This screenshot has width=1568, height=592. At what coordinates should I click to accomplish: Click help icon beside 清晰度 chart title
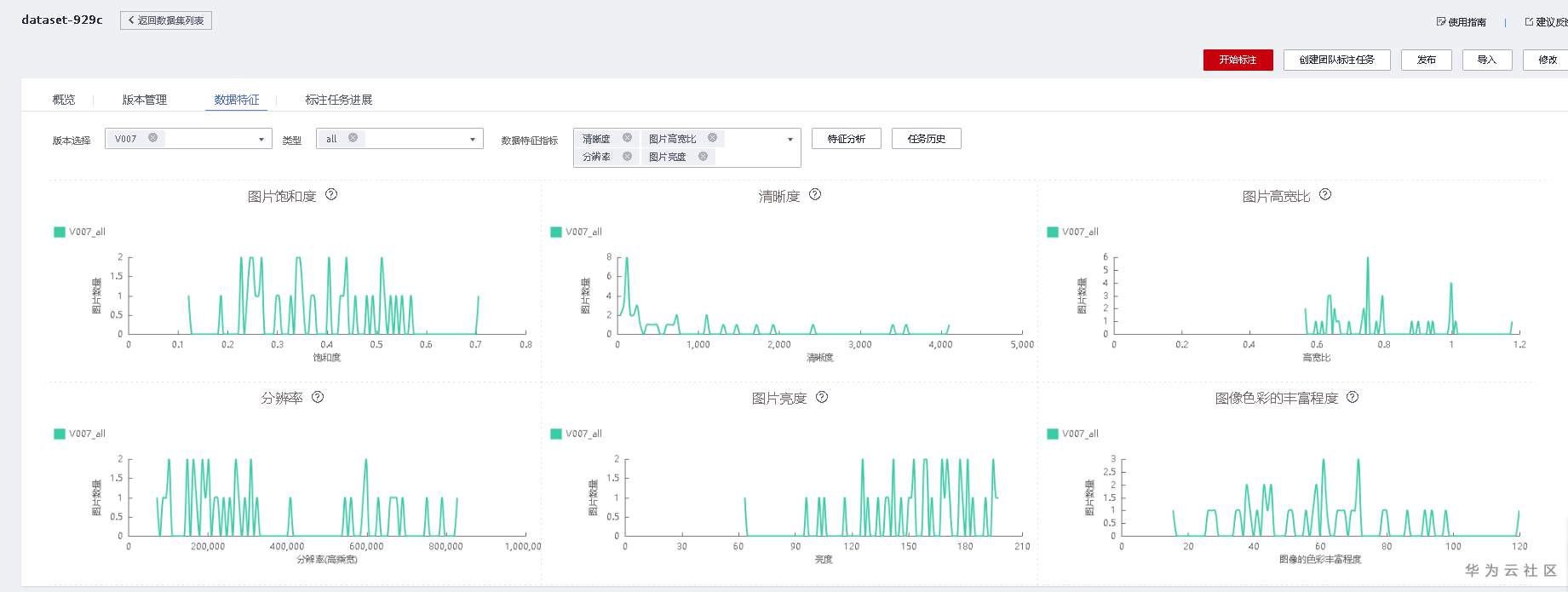[815, 195]
